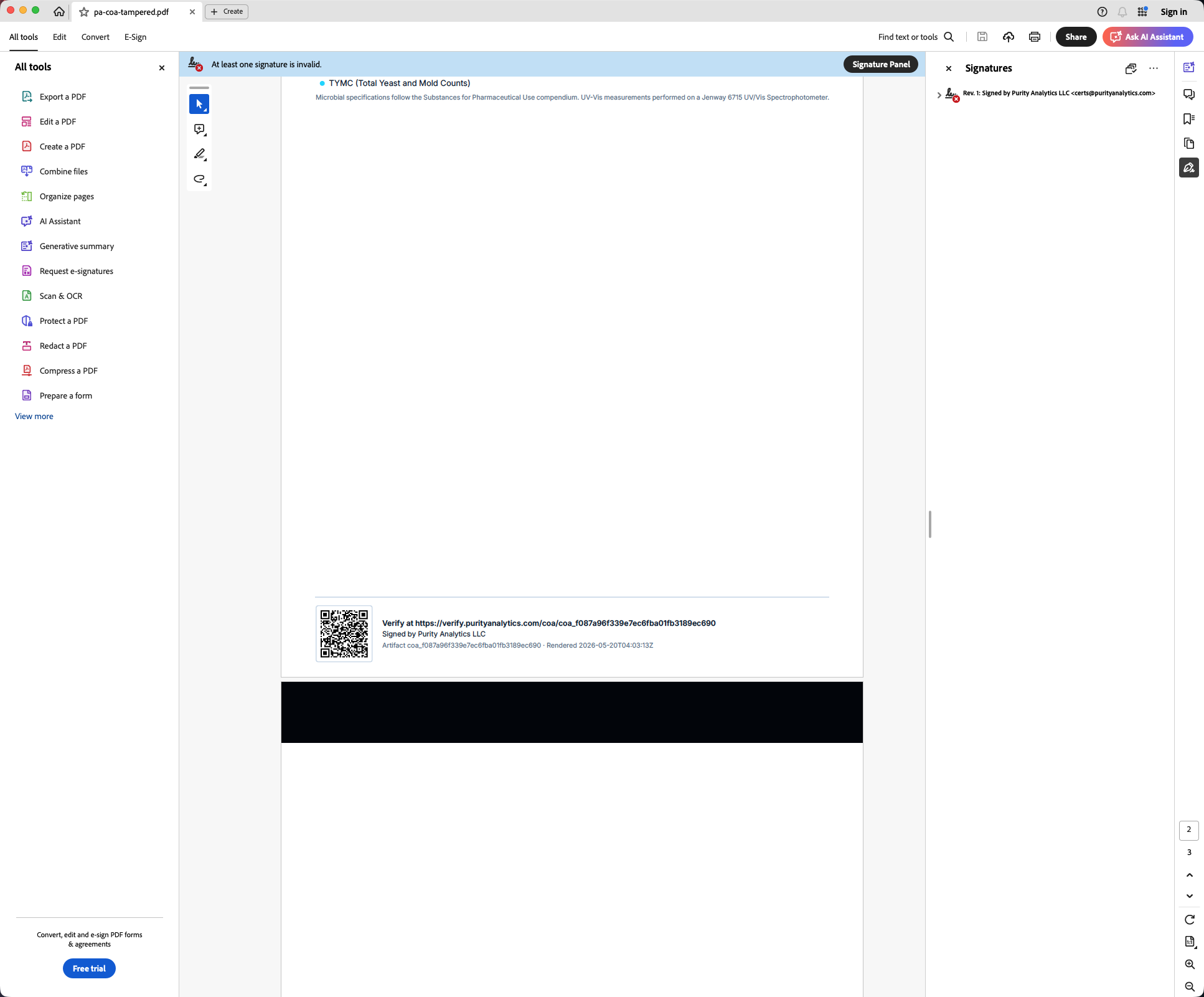Pick the selection arrow tool

[199, 104]
